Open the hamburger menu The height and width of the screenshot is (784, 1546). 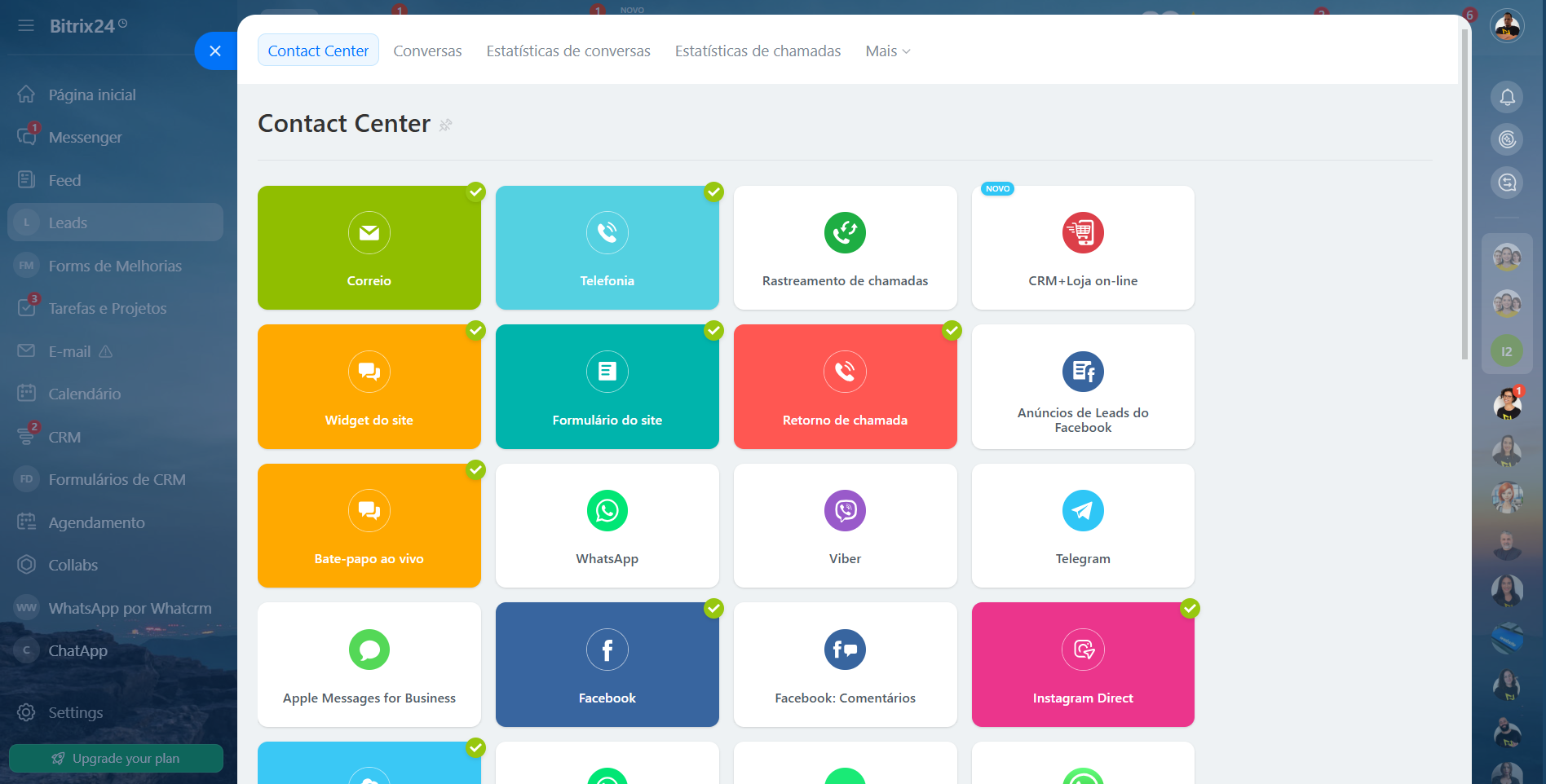[x=25, y=25]
